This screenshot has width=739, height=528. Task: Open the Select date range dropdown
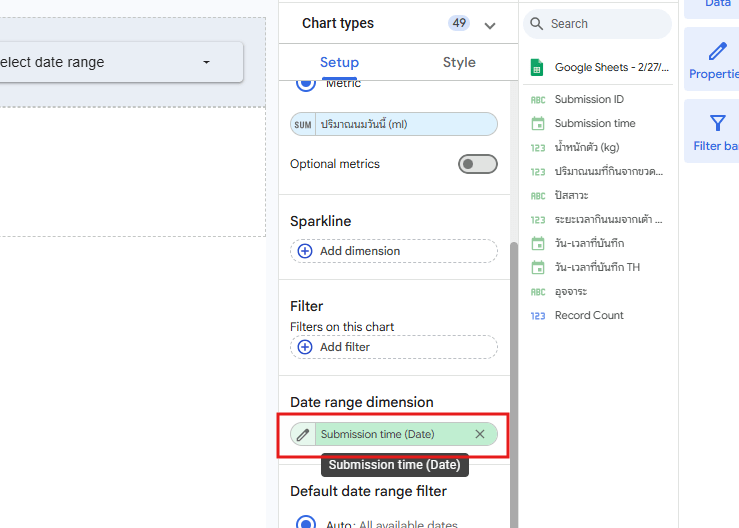point(120,62)
